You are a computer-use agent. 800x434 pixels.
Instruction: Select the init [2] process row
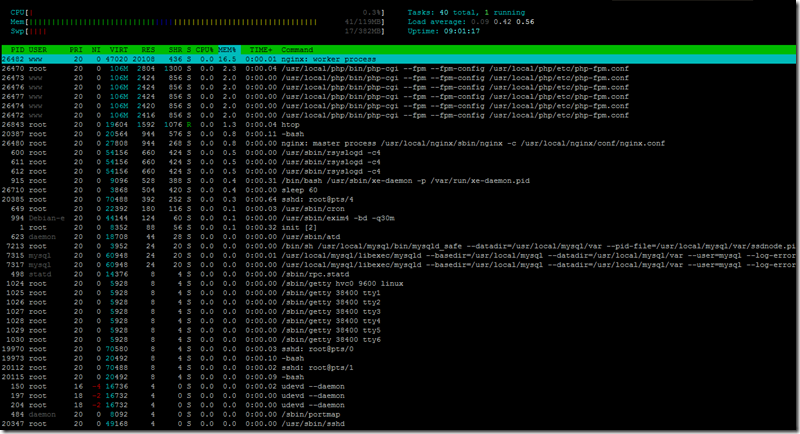398,227
